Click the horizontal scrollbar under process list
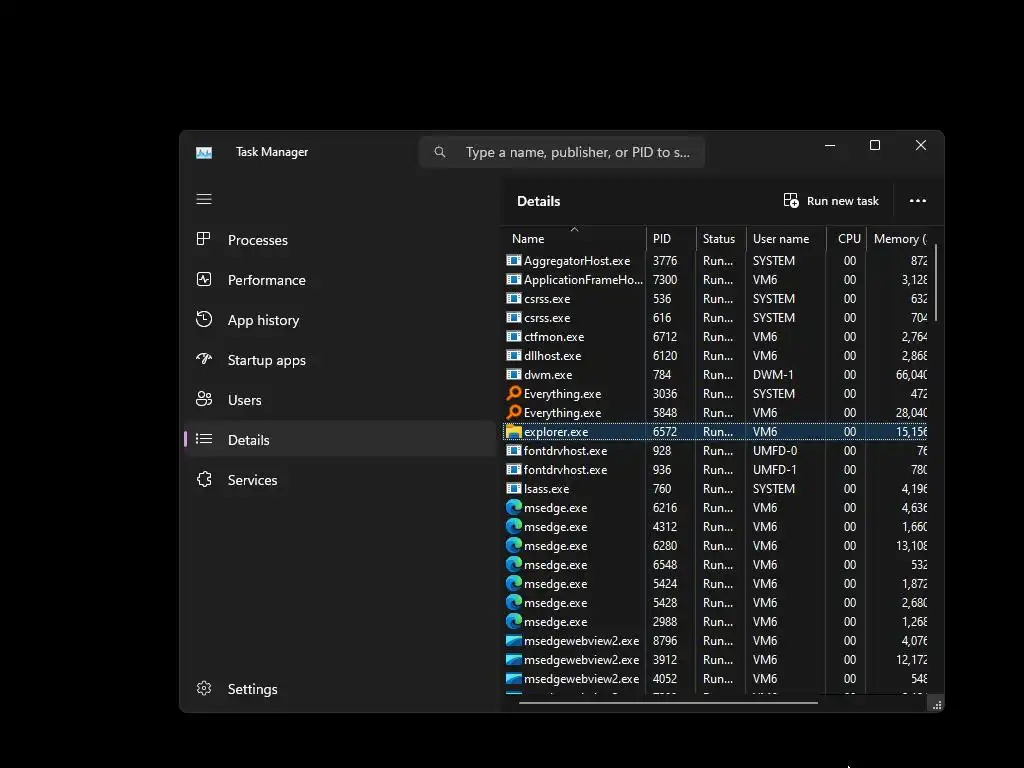The width and height of the screenshot is (1024, 768). click(x=668, y=703)
